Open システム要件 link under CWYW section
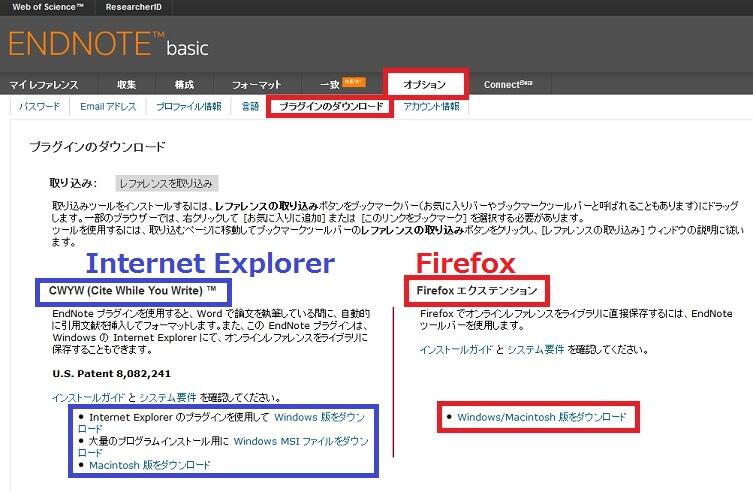753x492 pixels. pyautogui.click(x=168, y=398)
